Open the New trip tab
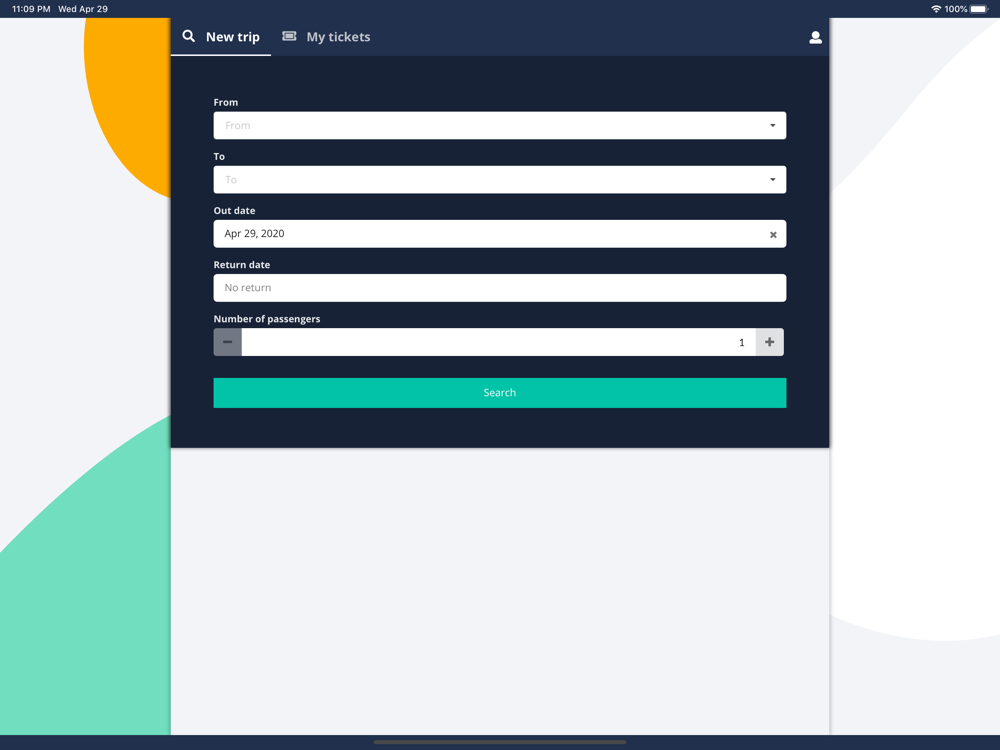Screen dimensions: 1000x750 221,37
